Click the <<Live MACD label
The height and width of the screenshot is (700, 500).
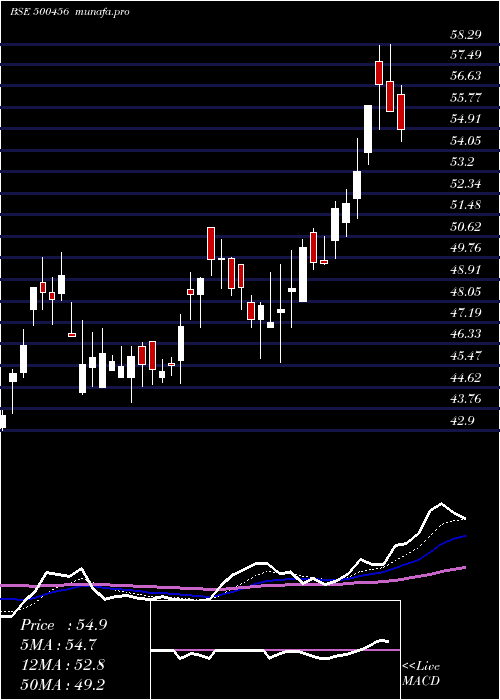(x=421, y=673)
